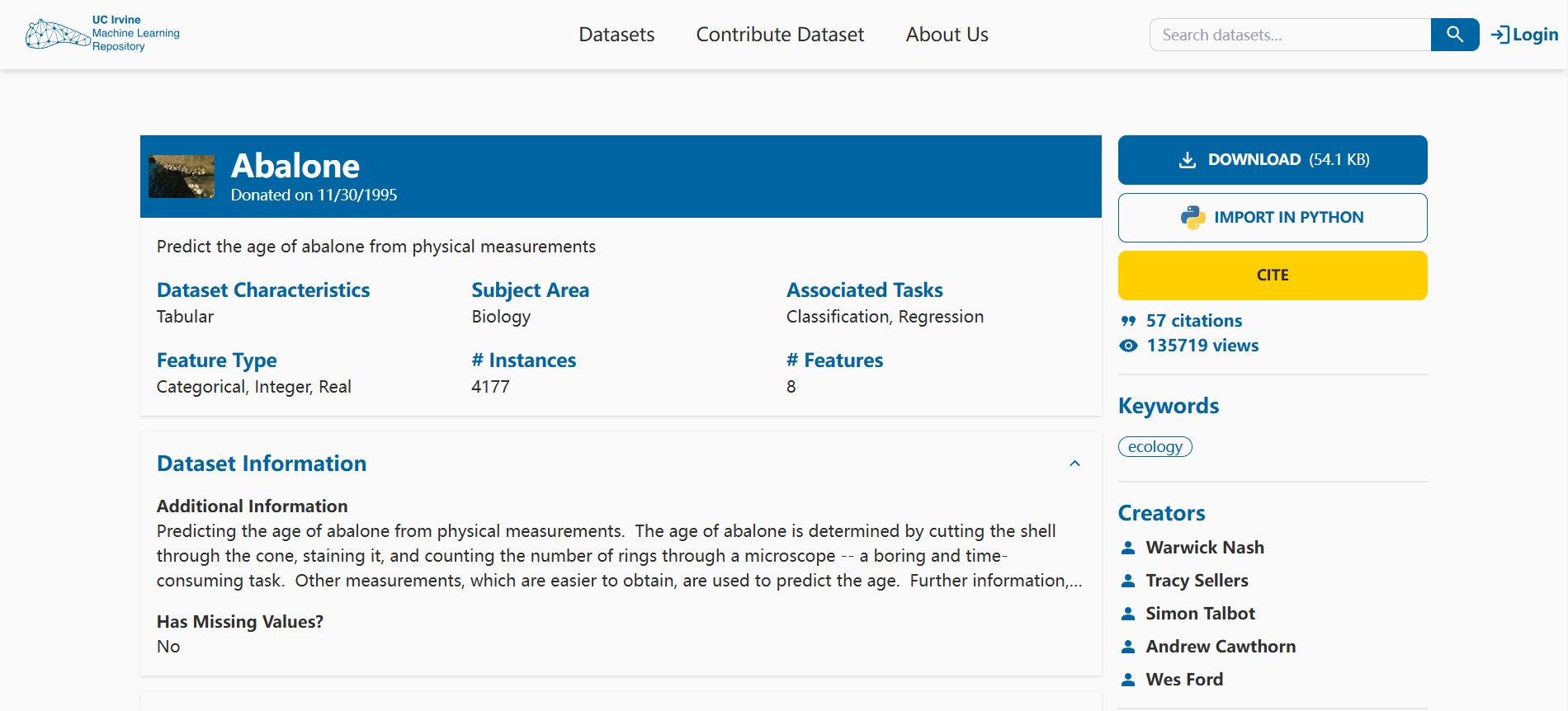Click the # Instances label
The width and height of the screenshot is (1568, 711).
pyautogui.click(x=524, y=360)
